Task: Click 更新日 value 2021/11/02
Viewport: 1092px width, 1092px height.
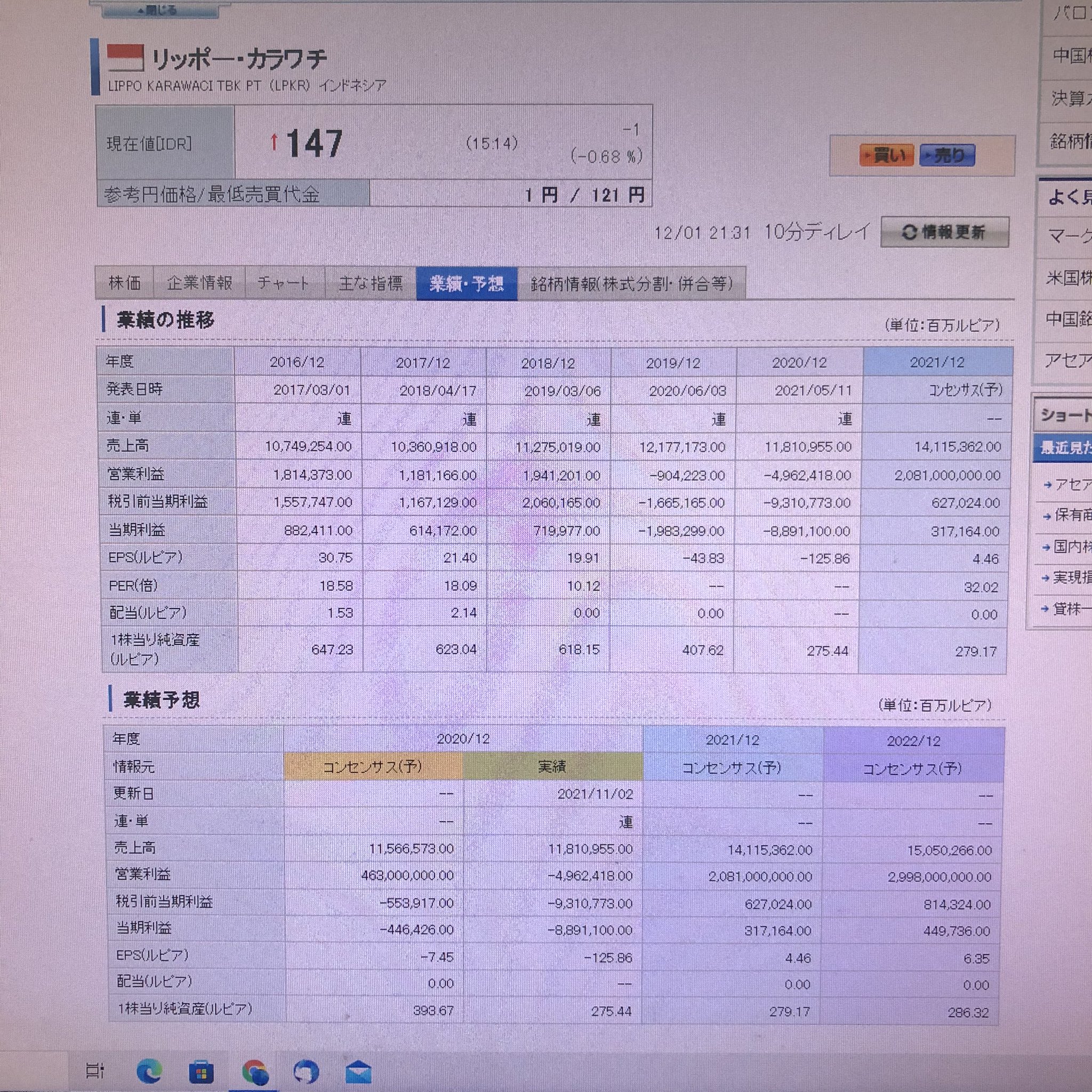Action: pos(595,794)
